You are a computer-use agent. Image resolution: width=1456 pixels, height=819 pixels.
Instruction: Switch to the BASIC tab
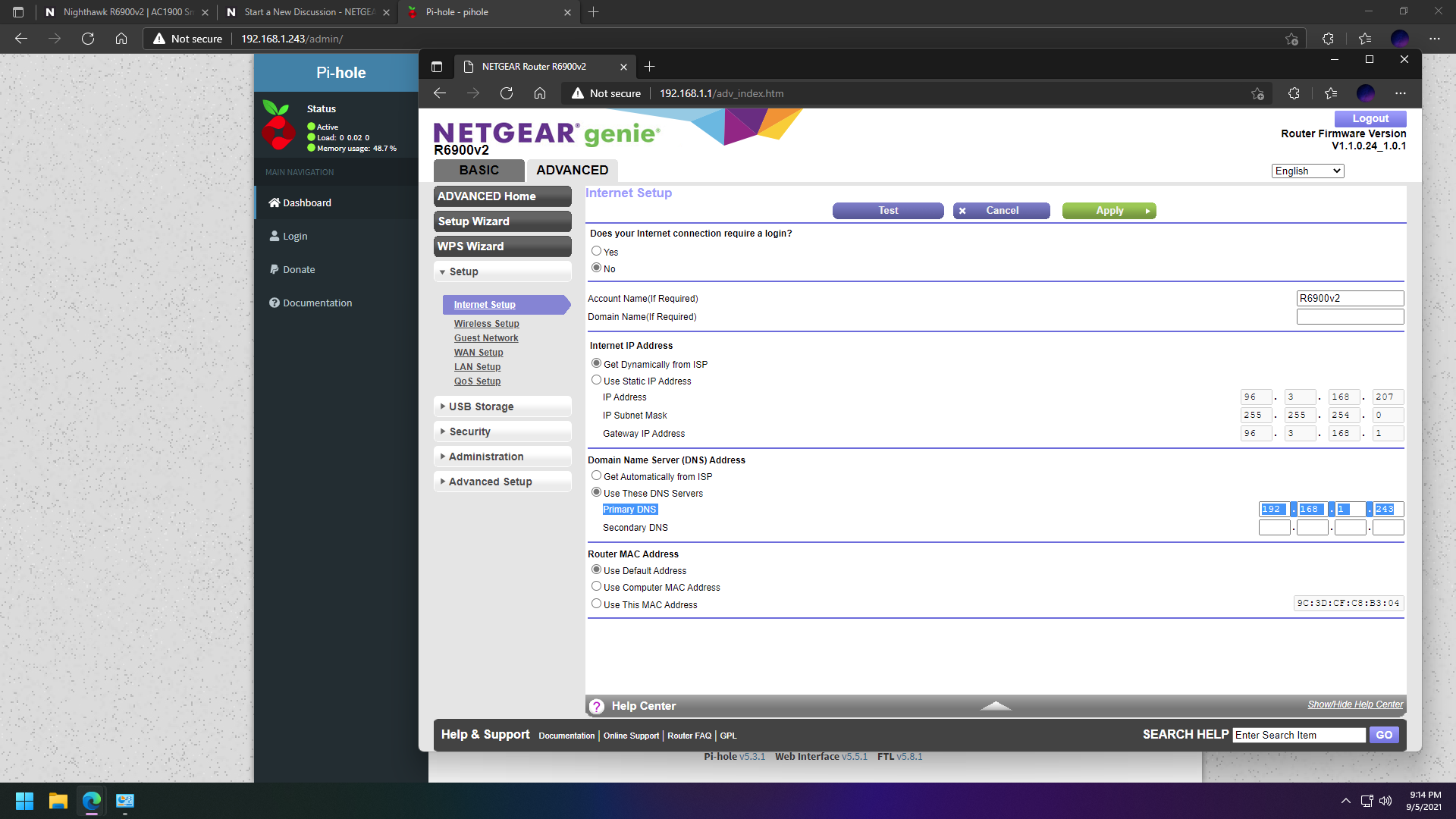coord(479,170)
